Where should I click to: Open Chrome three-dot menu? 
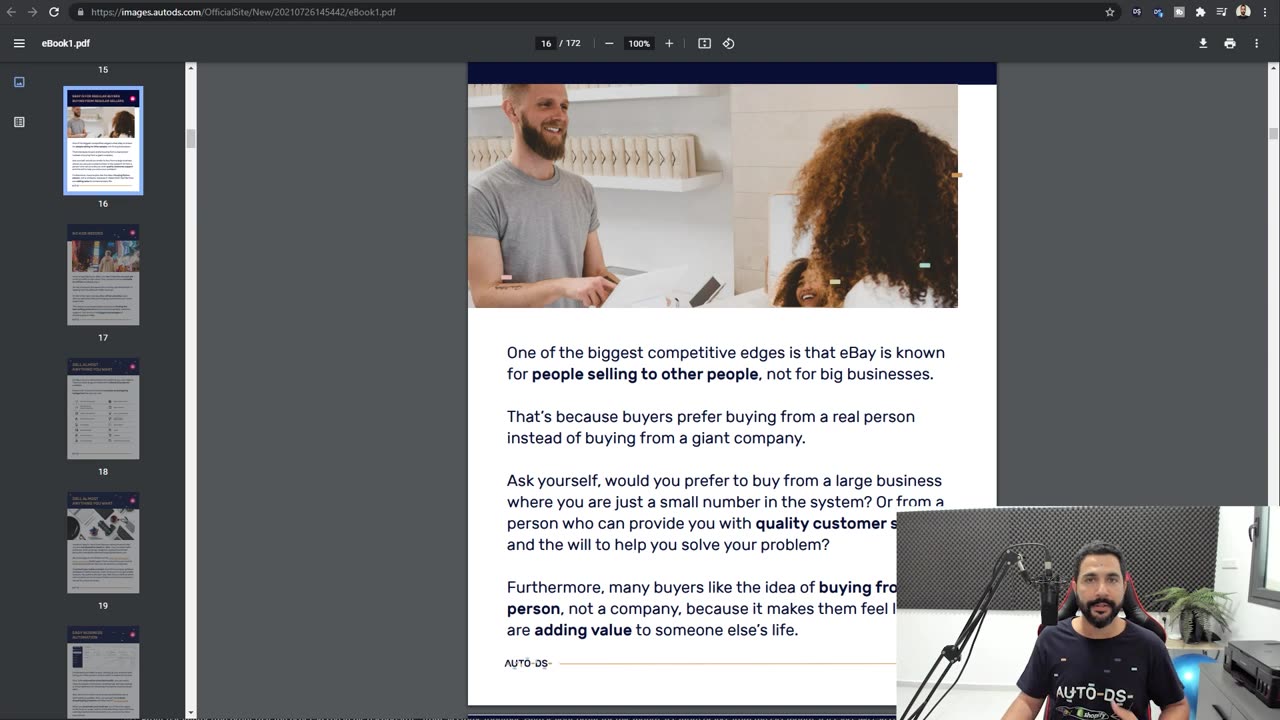click(x=1265, y=12)
